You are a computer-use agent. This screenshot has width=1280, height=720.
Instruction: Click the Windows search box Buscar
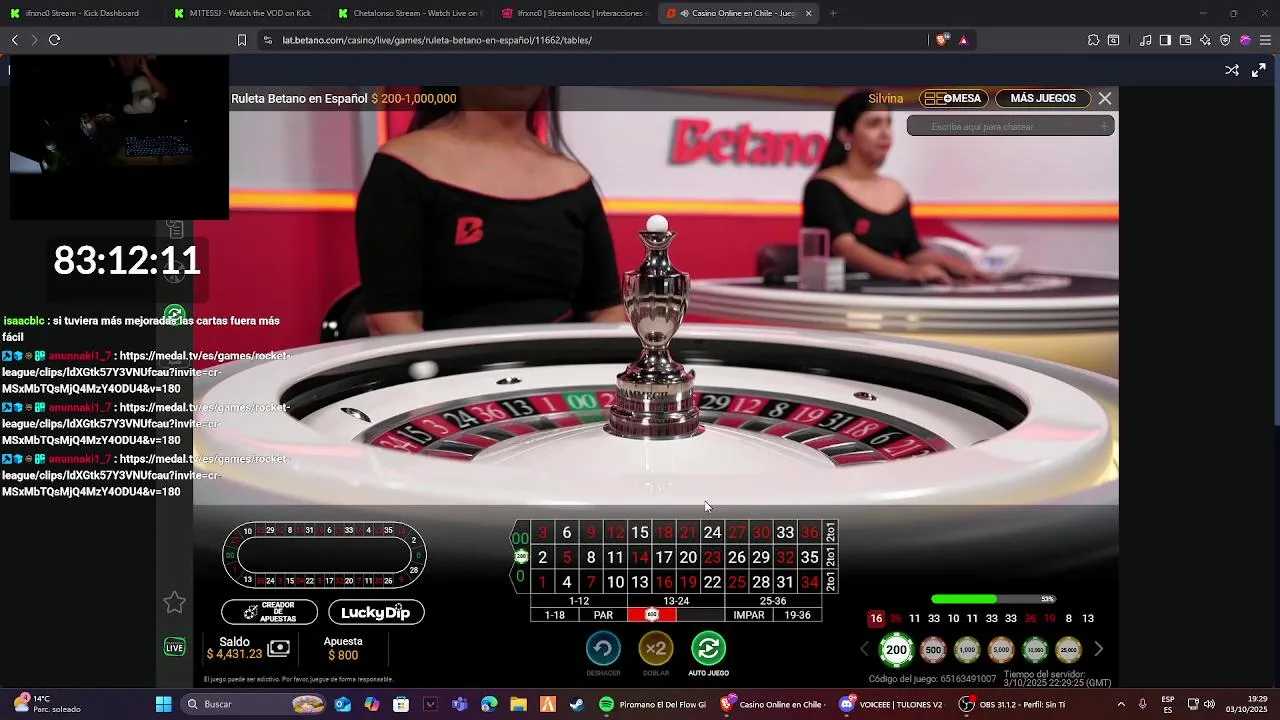255,704
